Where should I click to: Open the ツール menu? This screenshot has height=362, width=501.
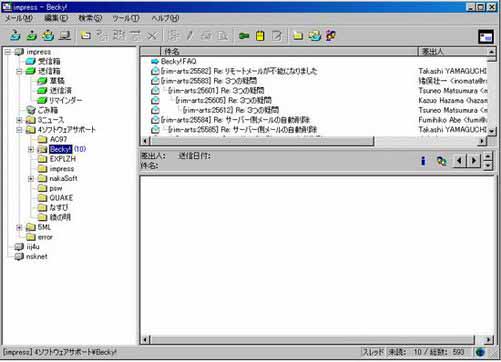pos(126,18)
